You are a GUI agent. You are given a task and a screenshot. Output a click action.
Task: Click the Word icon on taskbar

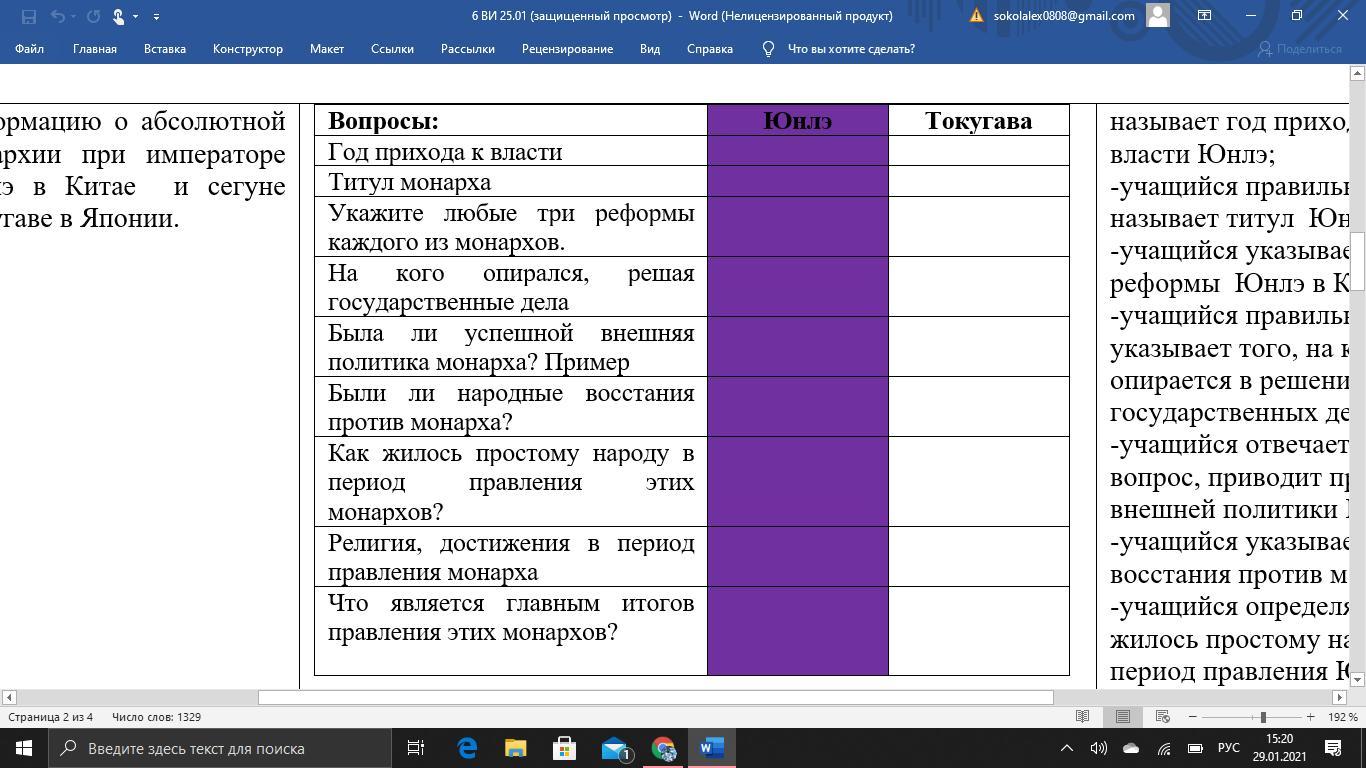tap(712, 748)
